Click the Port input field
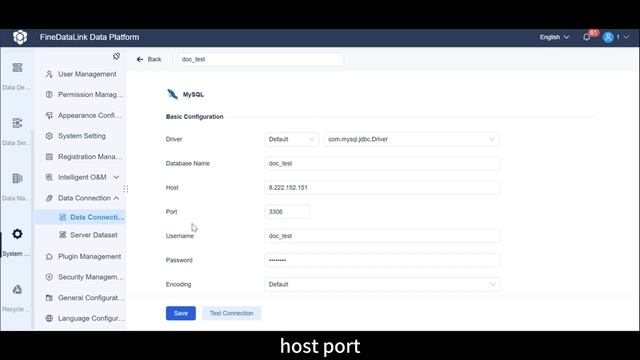This screenshot has width=640, height=360. [x=287, y=212]
